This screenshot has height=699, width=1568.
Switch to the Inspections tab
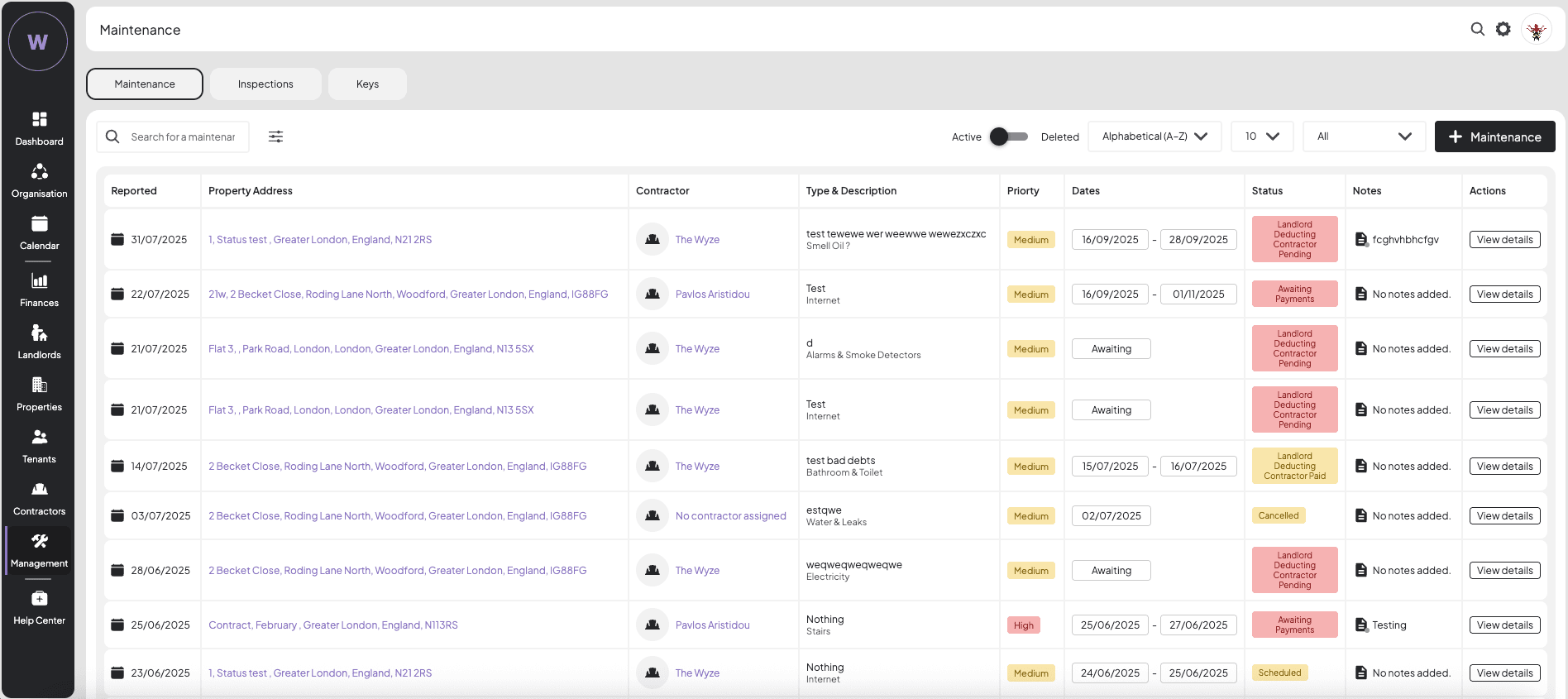(265, 84)
